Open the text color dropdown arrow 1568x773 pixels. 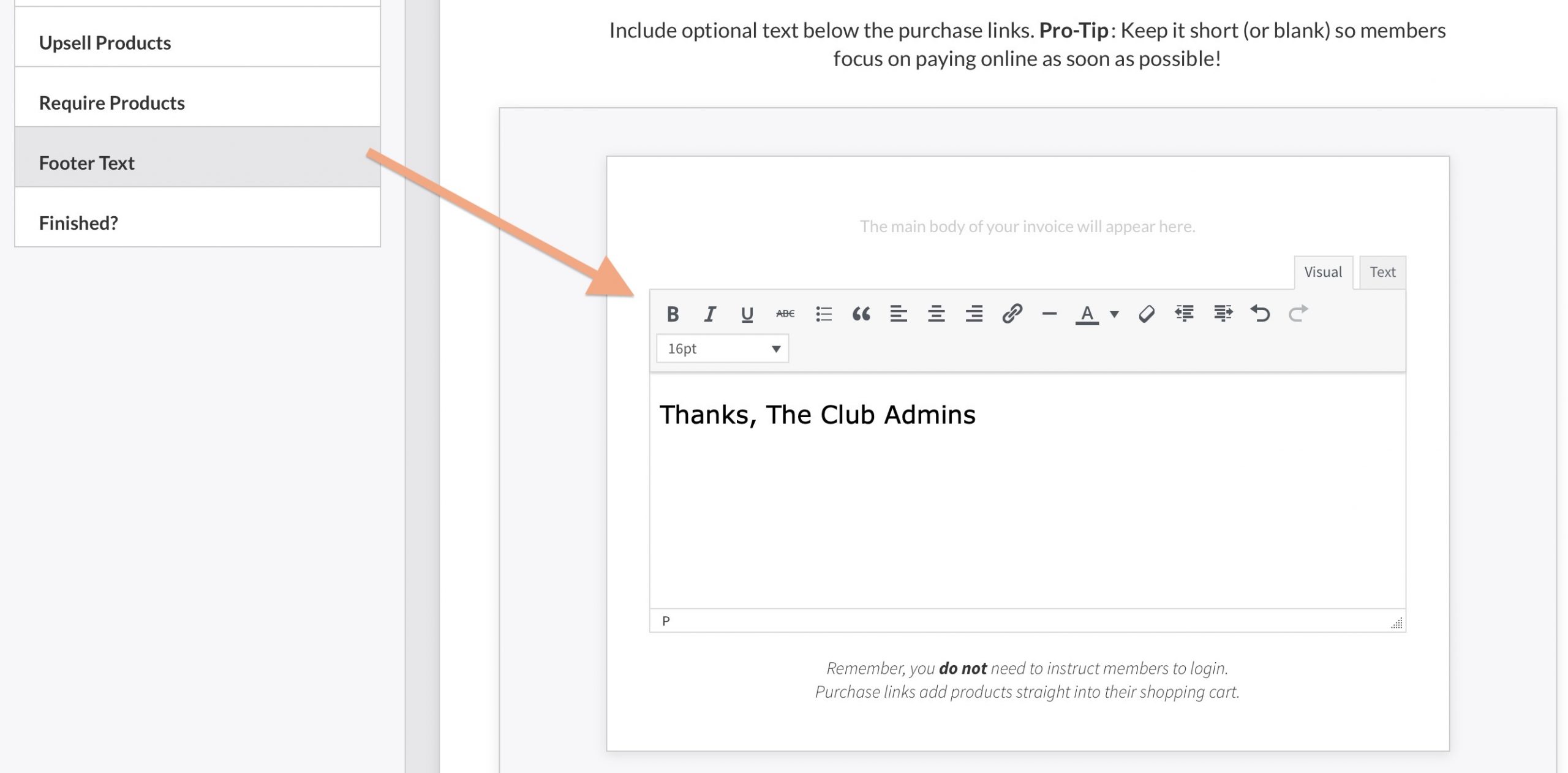[1114, 314]
